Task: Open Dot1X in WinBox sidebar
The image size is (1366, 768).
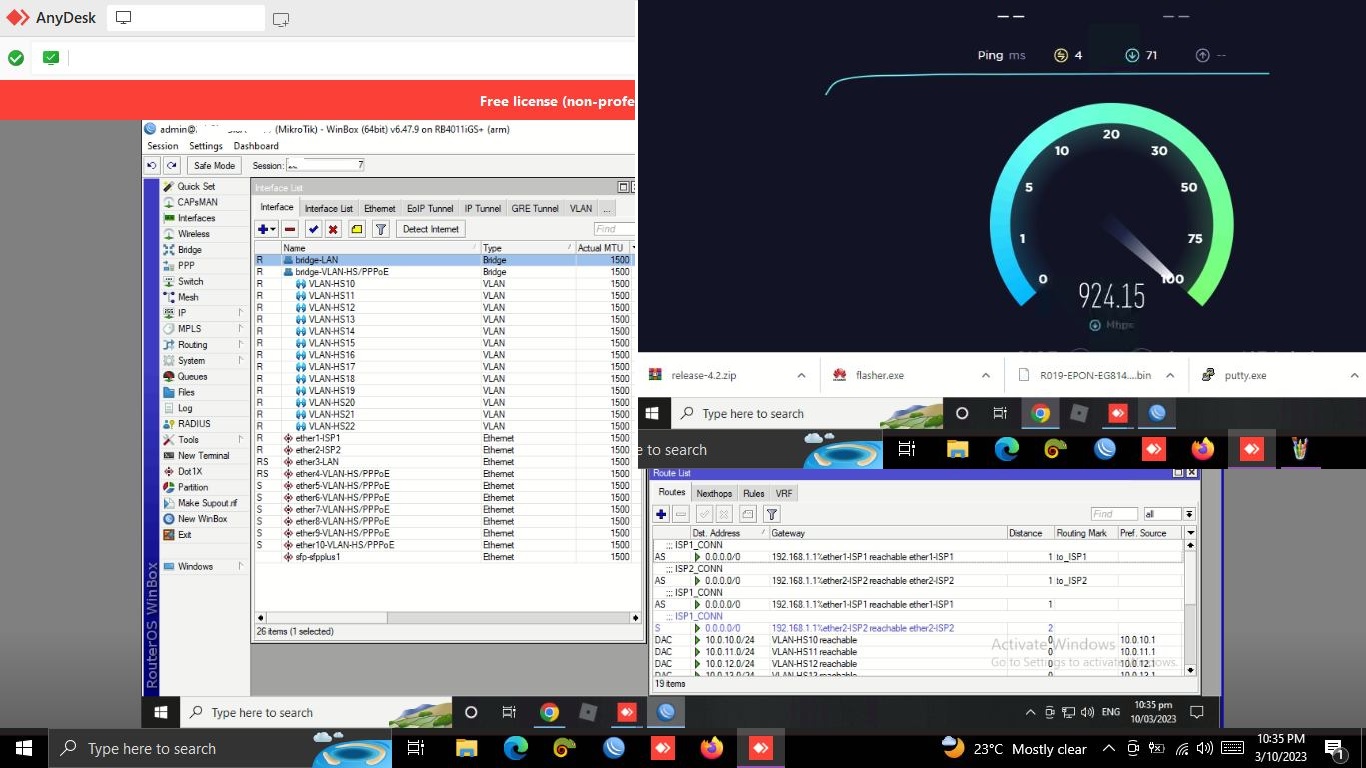Action: click(190, 471)
